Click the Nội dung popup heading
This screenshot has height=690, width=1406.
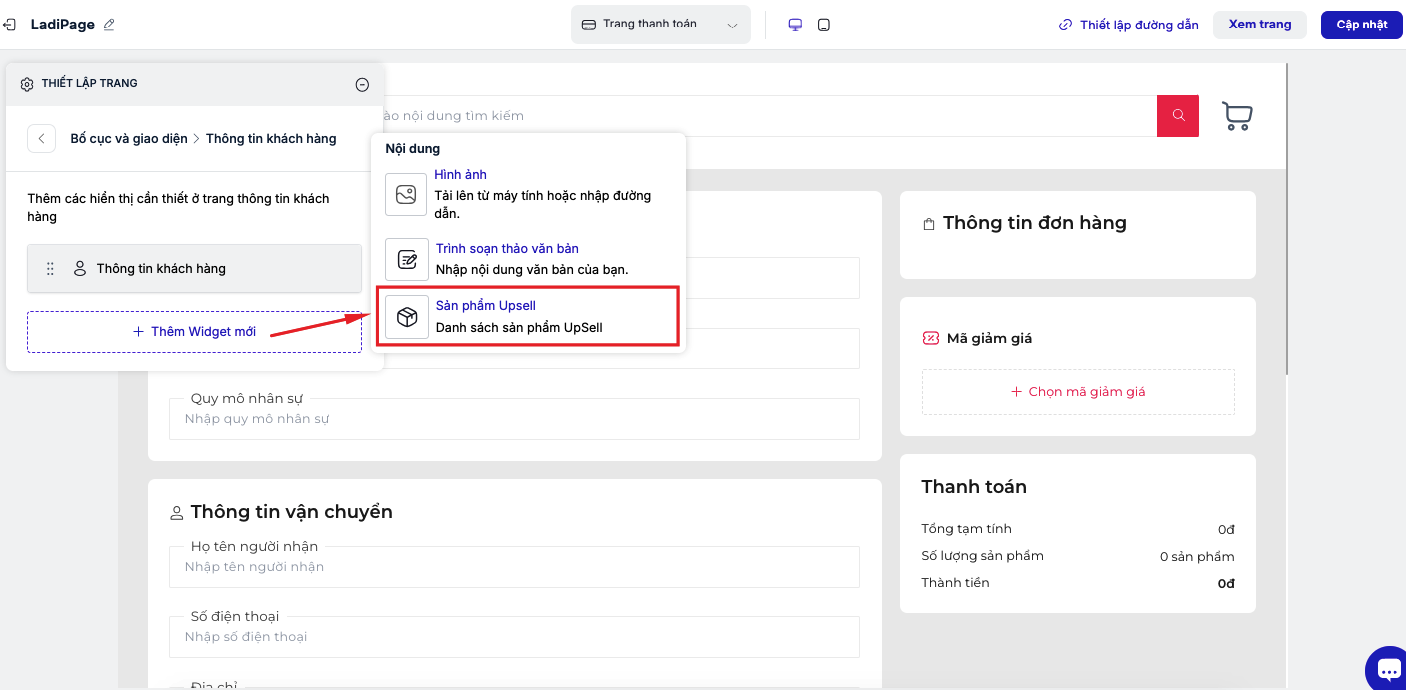(x=412, y=149)
